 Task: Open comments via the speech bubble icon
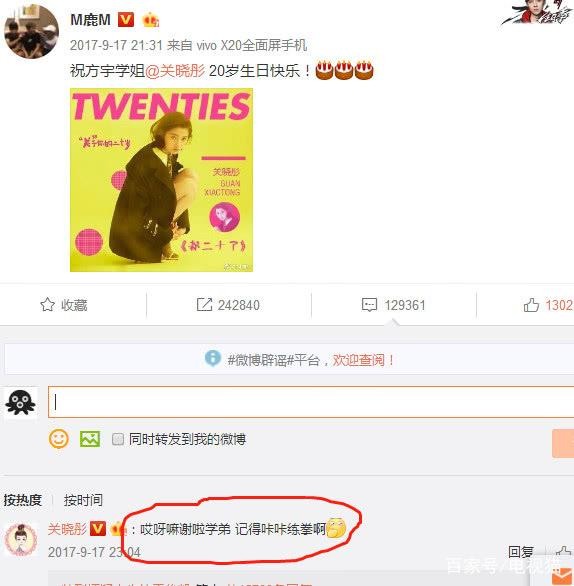coord(369,305)
